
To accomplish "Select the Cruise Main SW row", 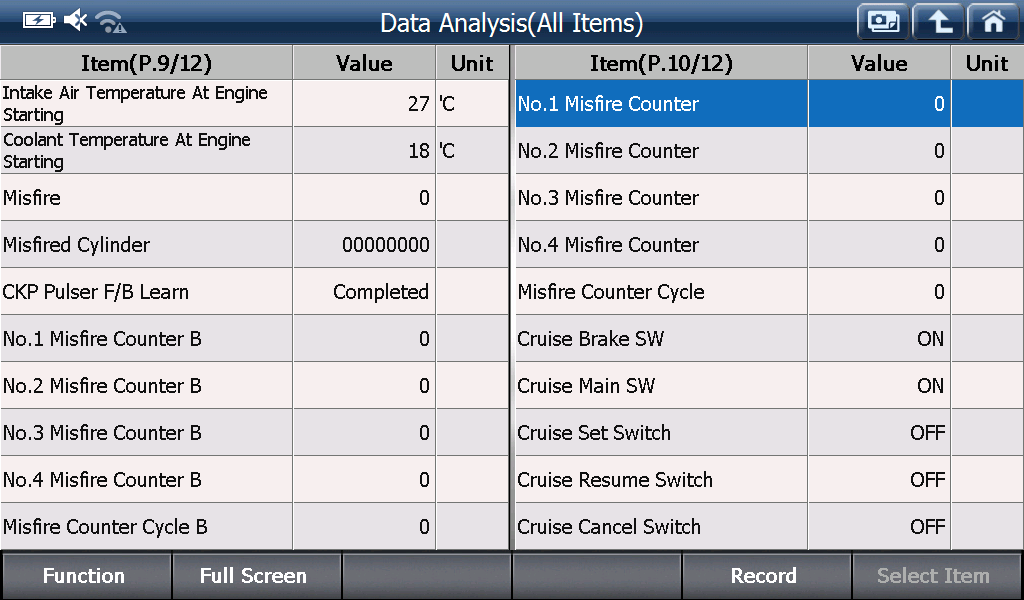I will (x=769, y=385).
